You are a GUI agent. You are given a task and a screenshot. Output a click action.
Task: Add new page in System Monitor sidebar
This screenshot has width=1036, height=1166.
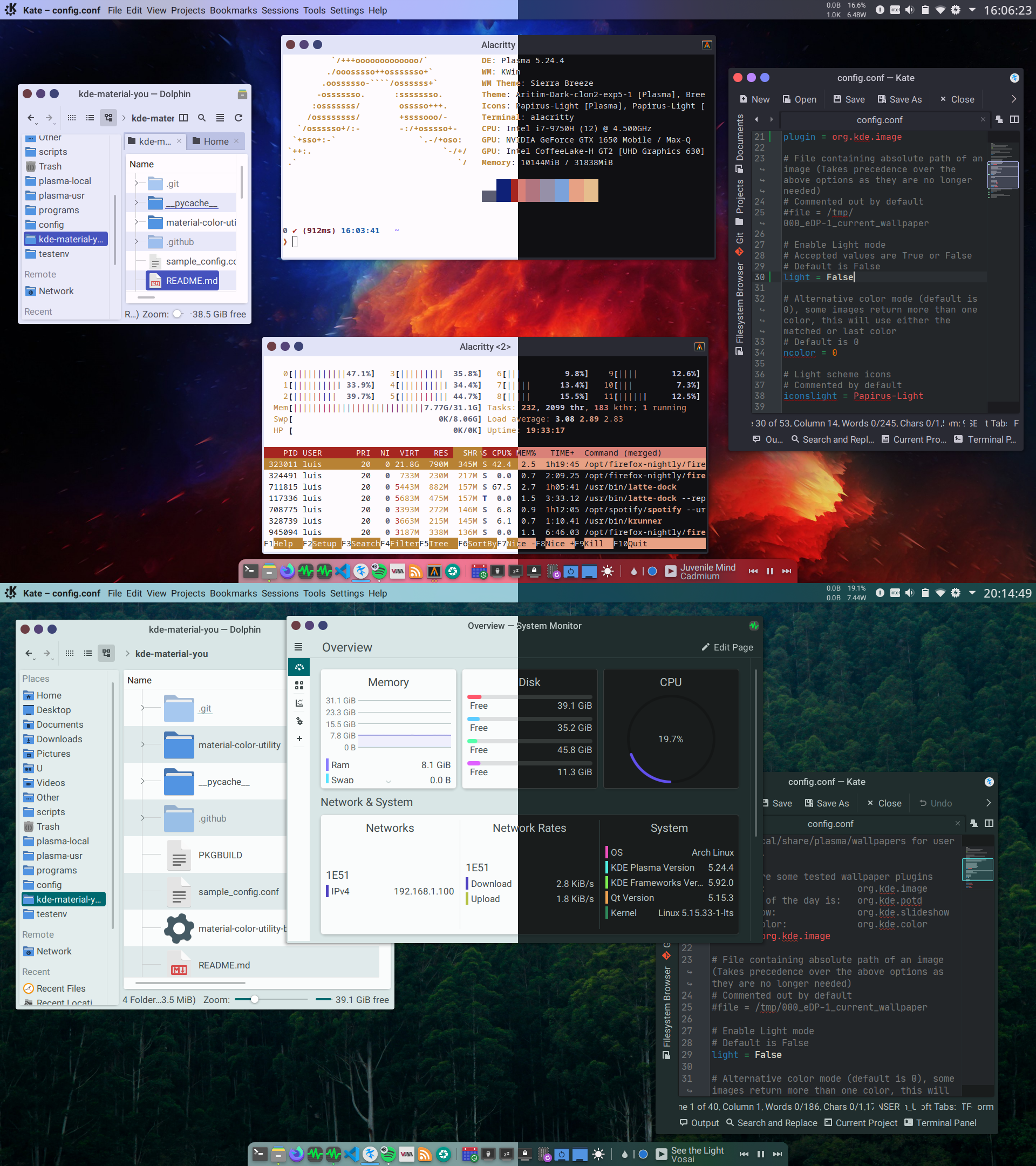point(299,738)
